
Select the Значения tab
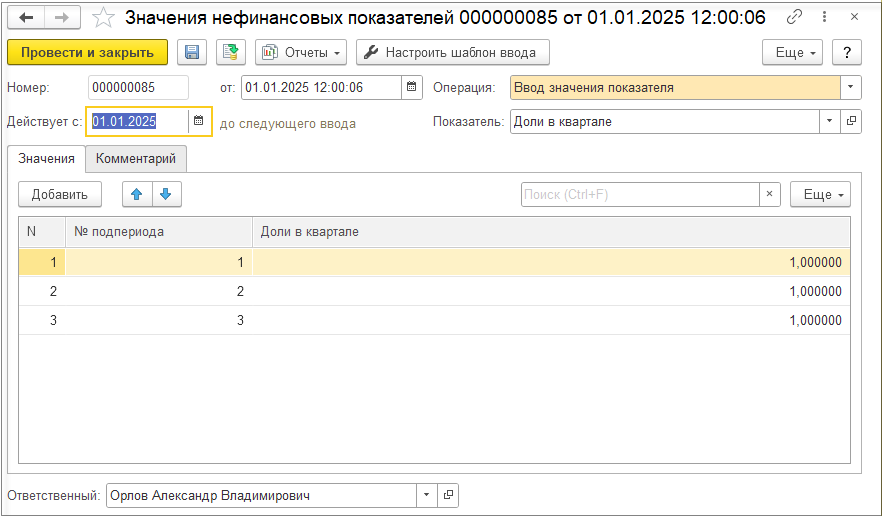click(46, 158)
